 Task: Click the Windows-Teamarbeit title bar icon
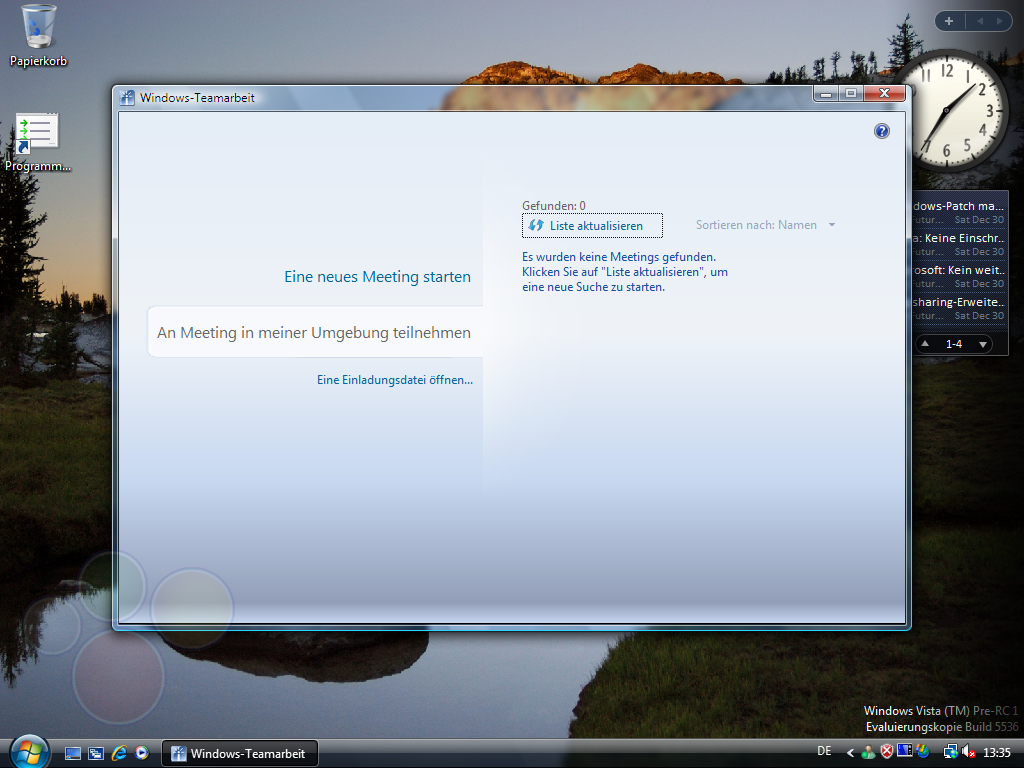coord(127,98)
